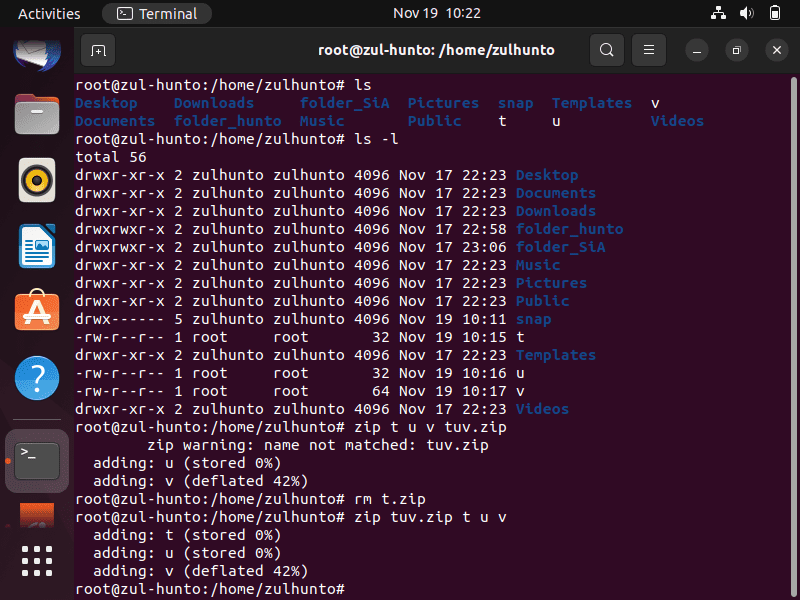Click the battery indicator icon

[774, 13]
